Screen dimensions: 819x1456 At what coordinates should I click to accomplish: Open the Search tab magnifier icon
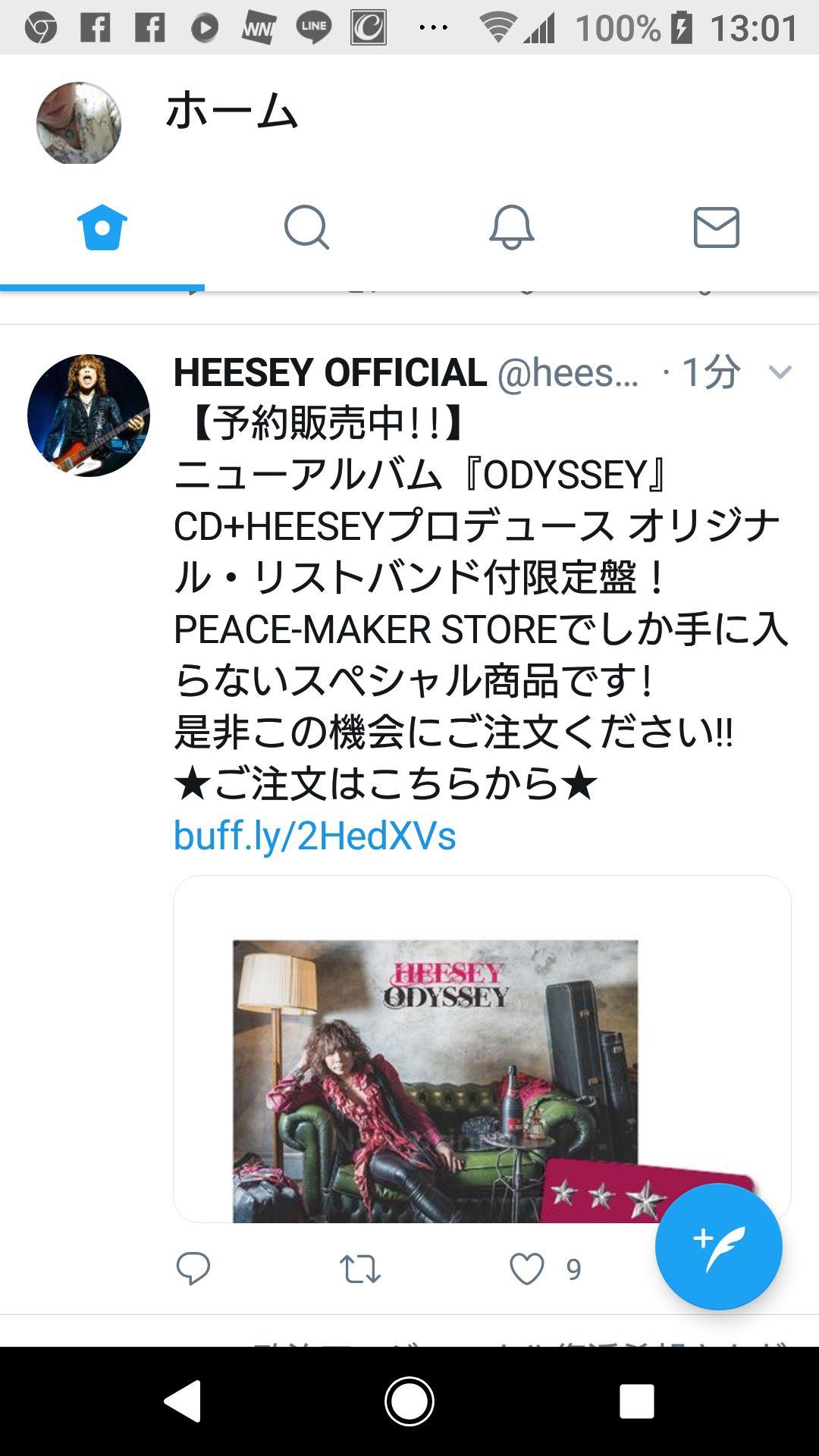(306, 227)
